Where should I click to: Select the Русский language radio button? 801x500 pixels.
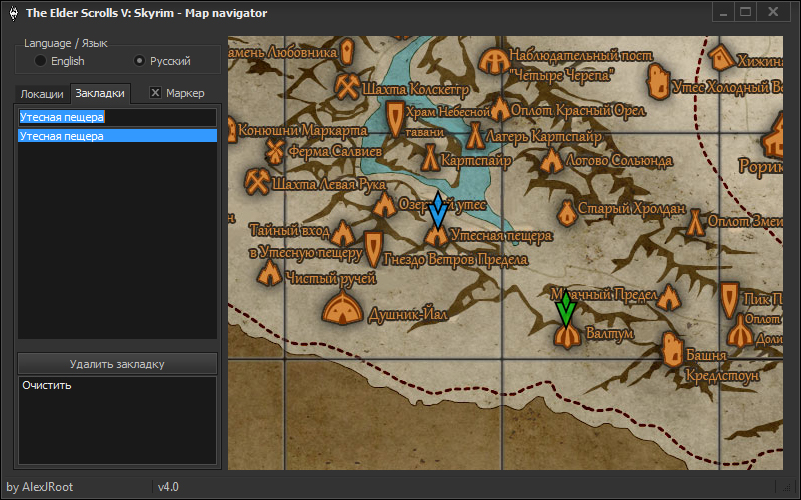tap(139, 61)
